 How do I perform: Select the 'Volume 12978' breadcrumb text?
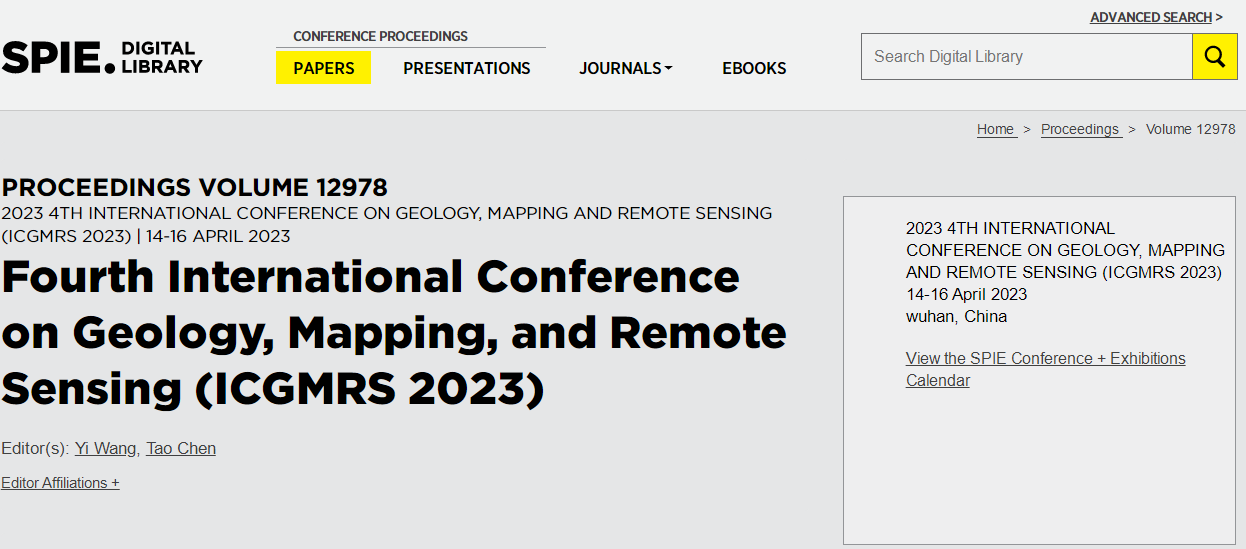(1191, 129)
